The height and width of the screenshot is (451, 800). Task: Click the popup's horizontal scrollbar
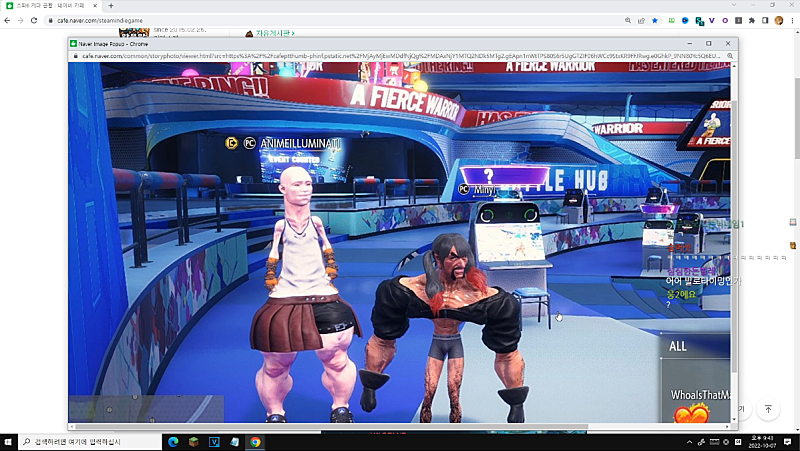pyautogui.click(x=332, y=427)
